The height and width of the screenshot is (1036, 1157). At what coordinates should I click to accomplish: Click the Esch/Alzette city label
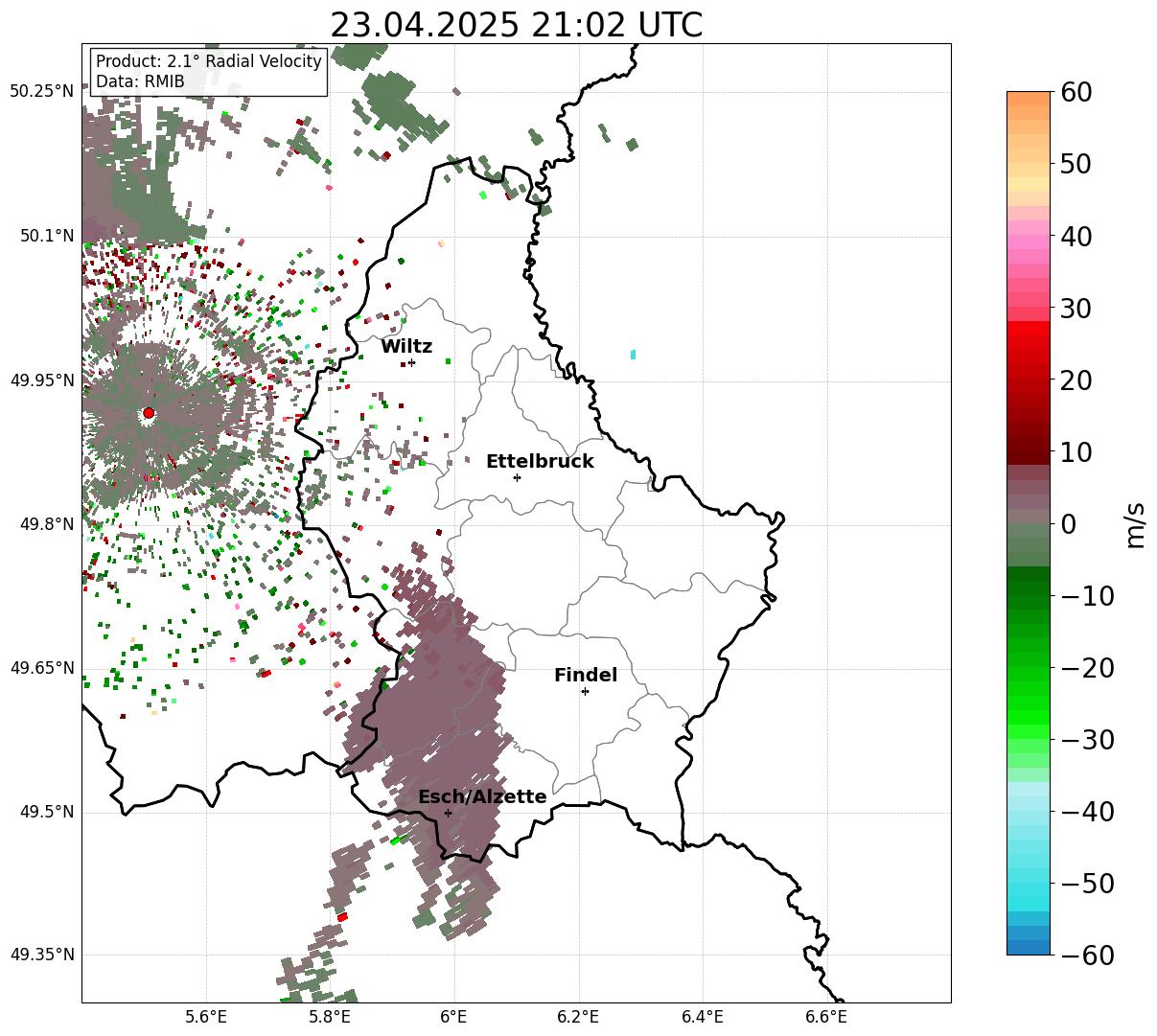(482, 796)
